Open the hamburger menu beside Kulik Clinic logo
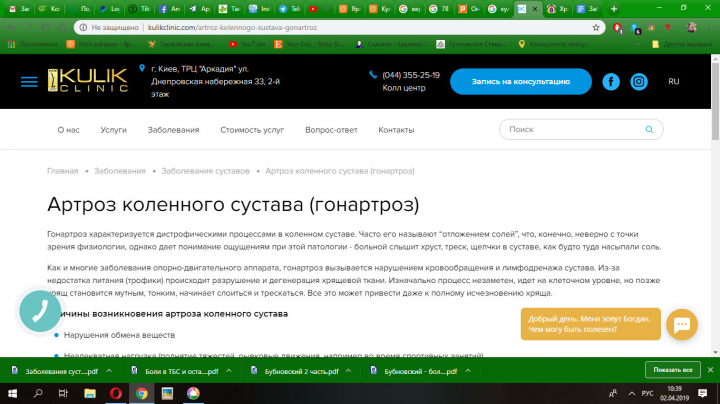This screenshot has height=404, width=720. tap(29, 82)
